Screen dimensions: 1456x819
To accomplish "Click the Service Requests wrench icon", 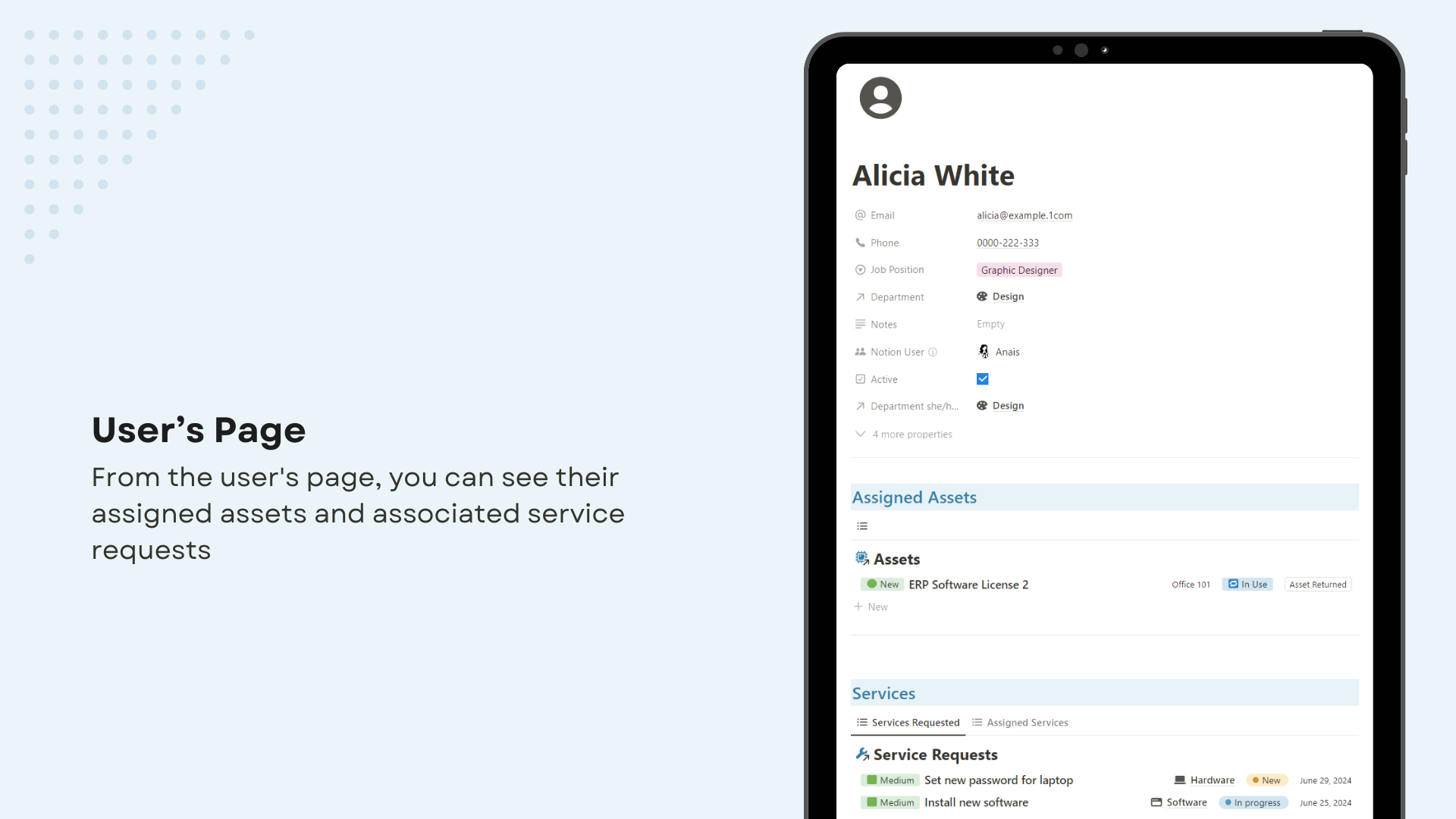I will [x=862, y=755].
